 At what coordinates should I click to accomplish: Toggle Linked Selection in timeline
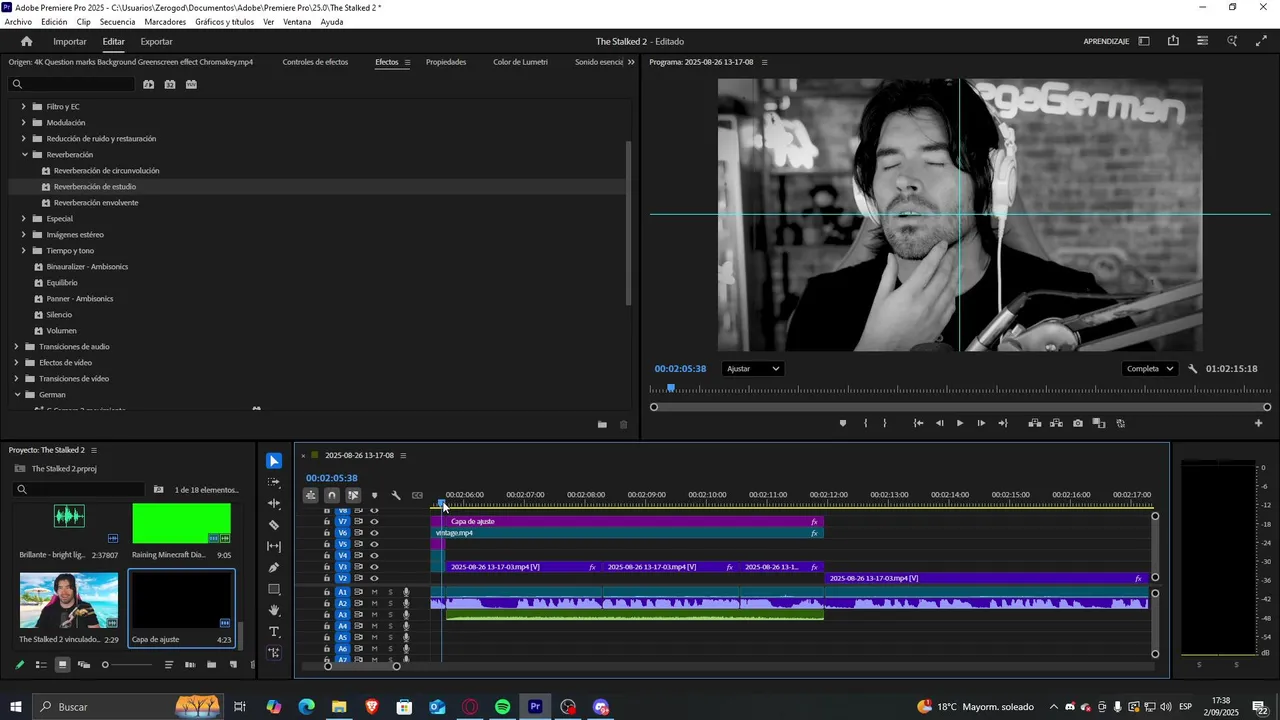(353, 495)
